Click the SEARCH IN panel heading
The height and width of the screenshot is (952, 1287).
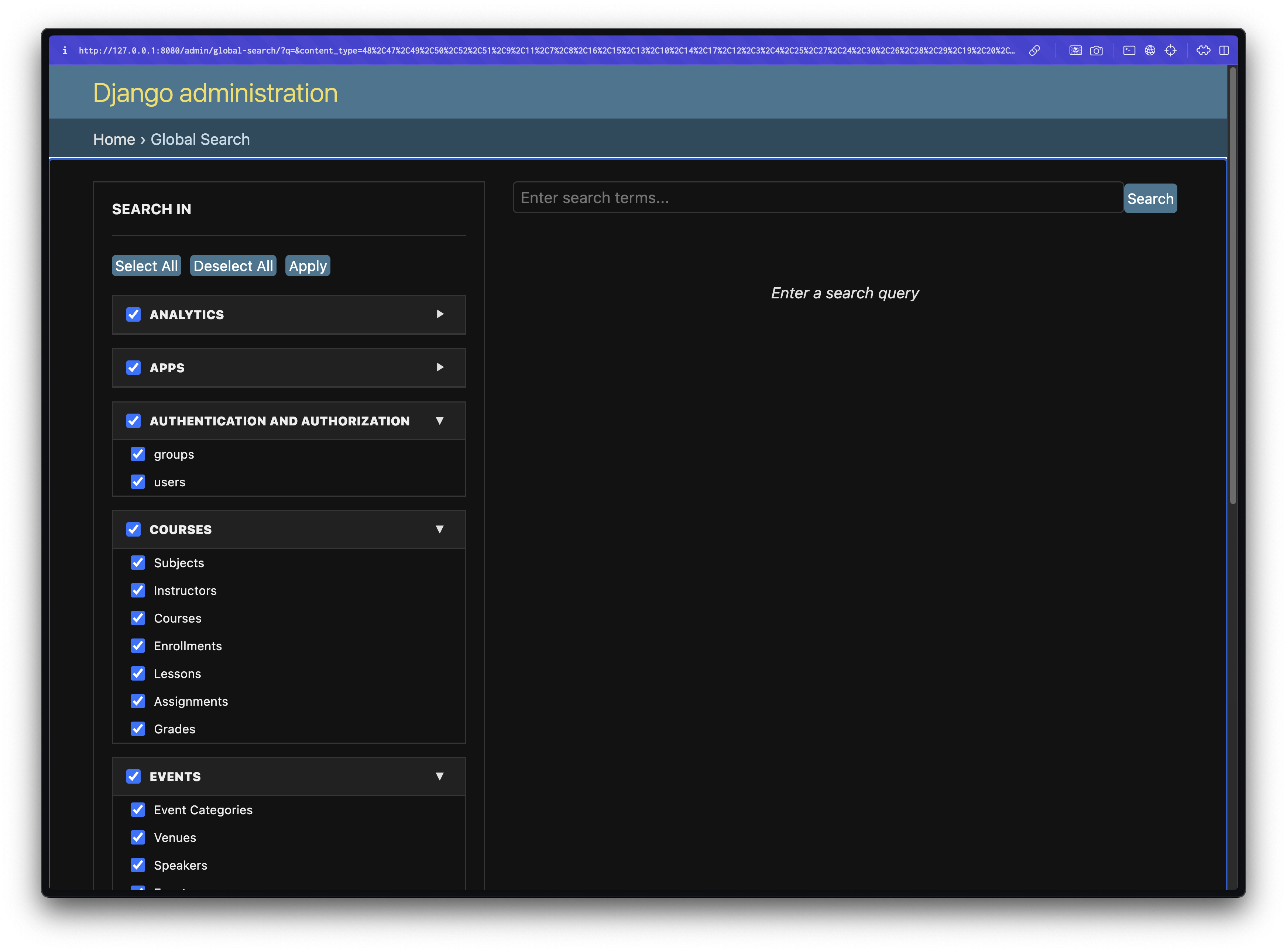[x=151, y=209]
